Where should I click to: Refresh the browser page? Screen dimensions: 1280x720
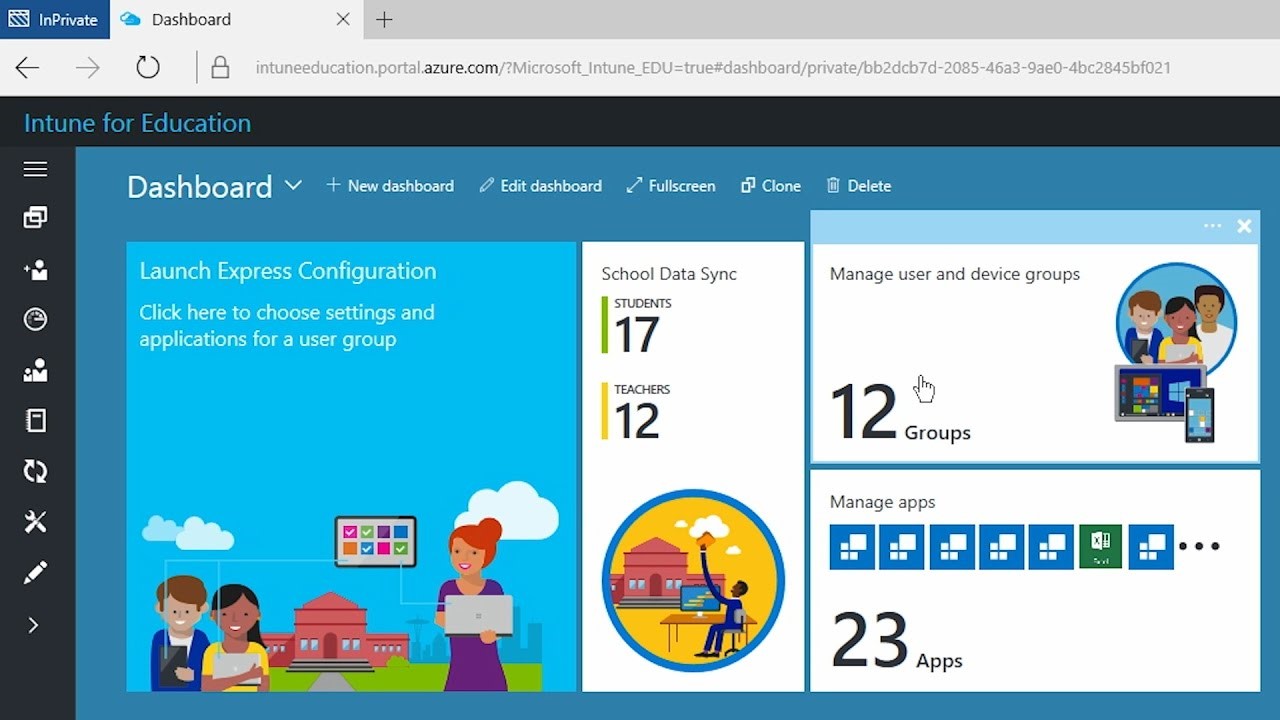(148, 67)
